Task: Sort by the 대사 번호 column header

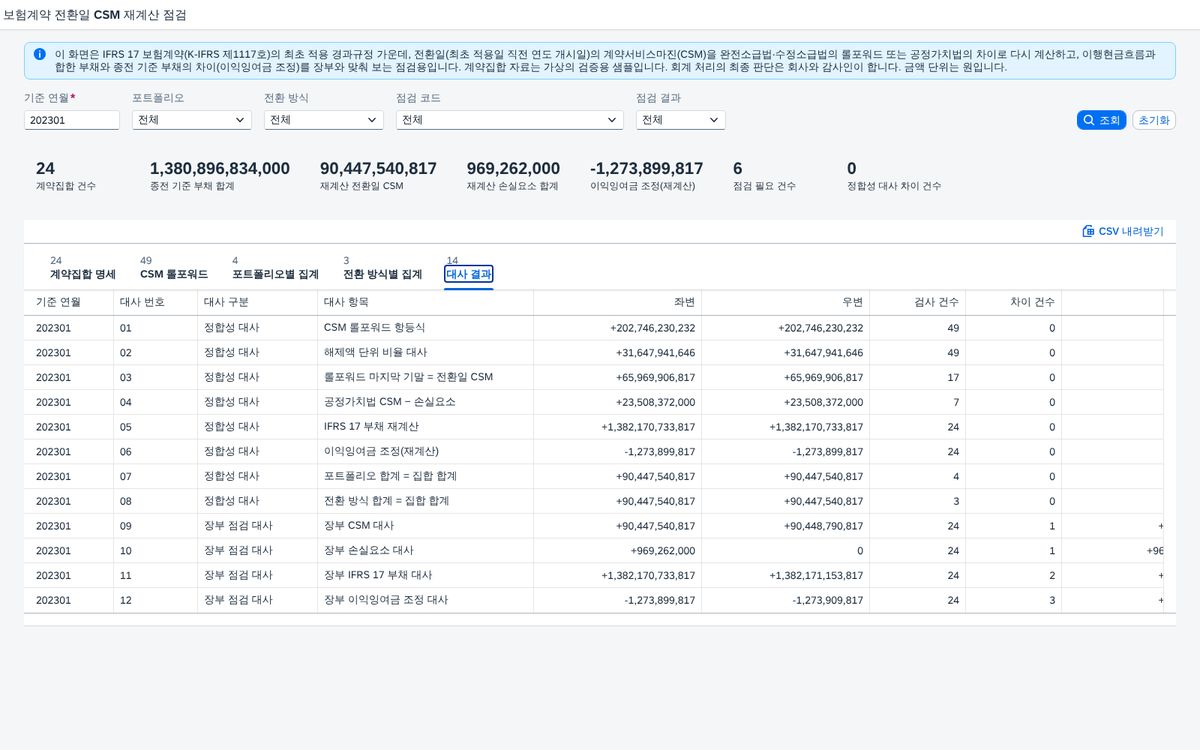Action: coord(155,302)
